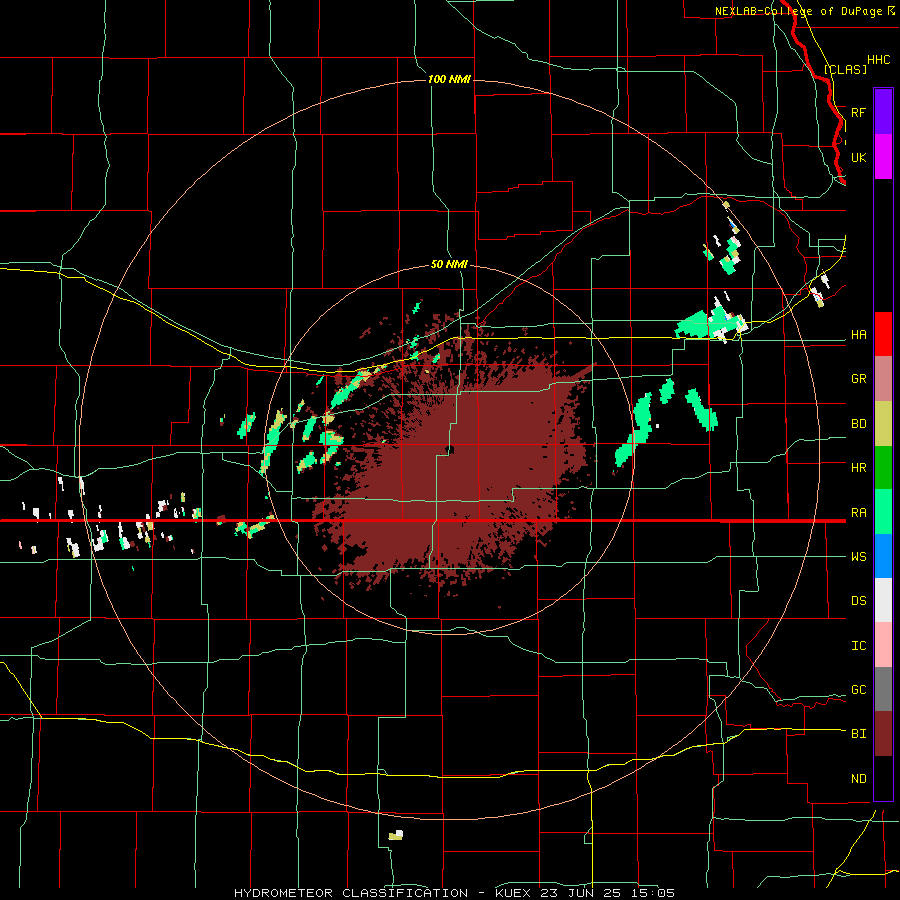Click the RF purple legend swatch
Viewport: 900px width, 900px height.
coord(883,112)
